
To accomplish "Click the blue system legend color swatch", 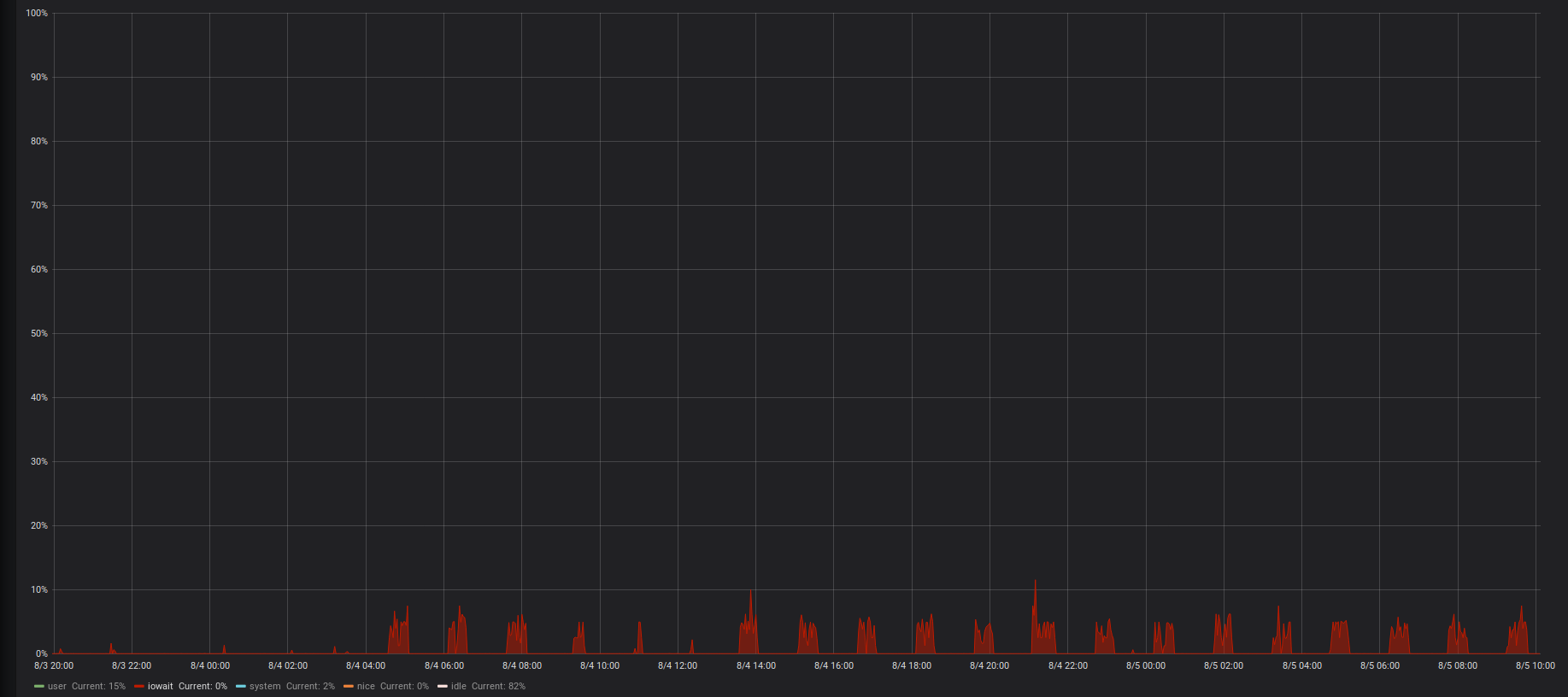I will (240, 687).
